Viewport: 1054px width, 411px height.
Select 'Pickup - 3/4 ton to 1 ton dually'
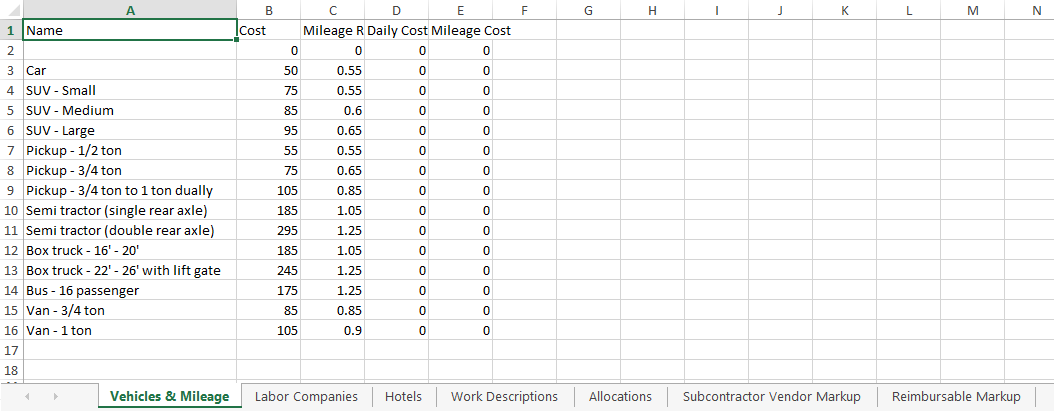coord(130,190)
